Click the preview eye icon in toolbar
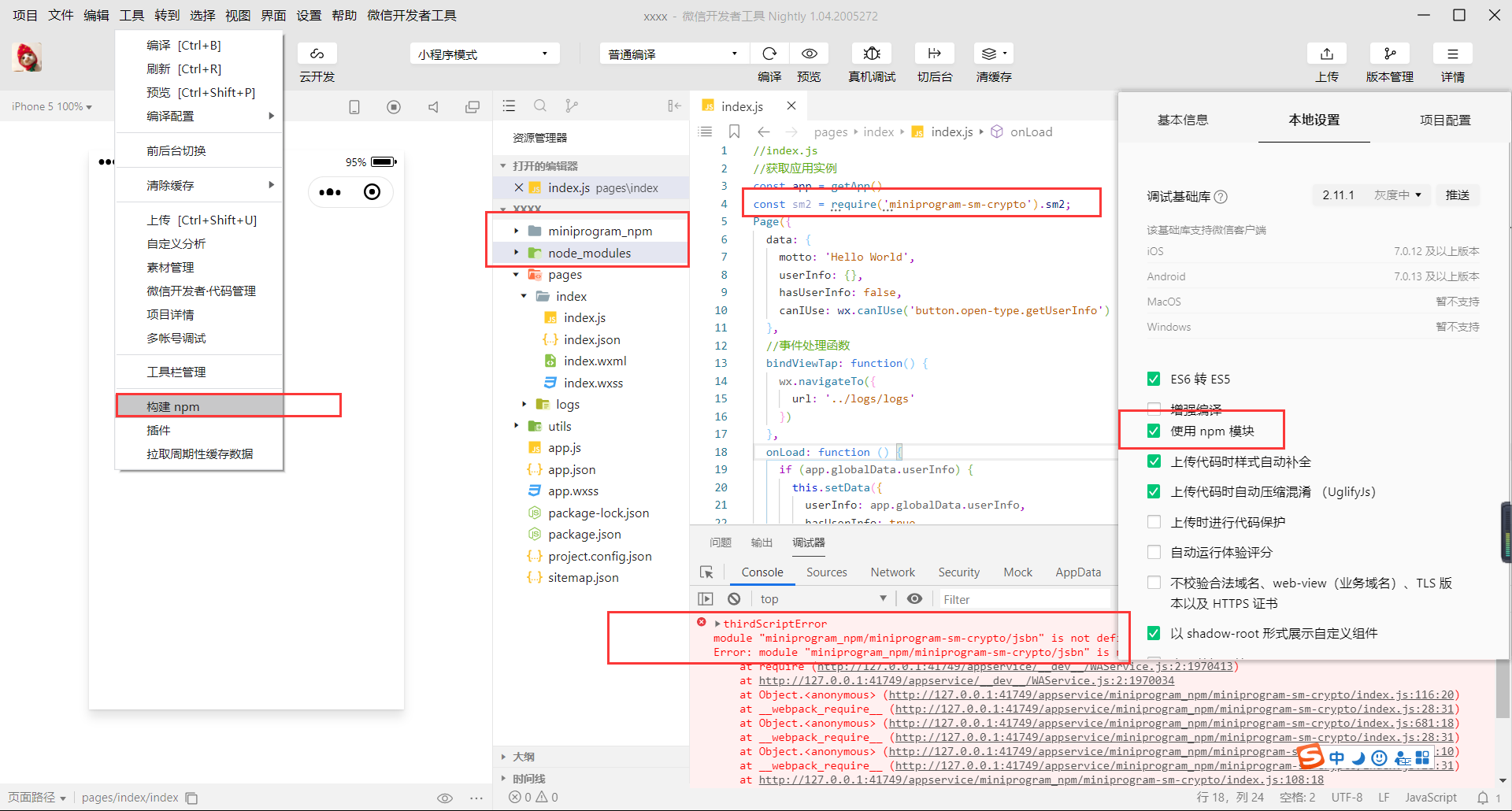Viewport: 1512px width, 811px height. pos(809,54)
